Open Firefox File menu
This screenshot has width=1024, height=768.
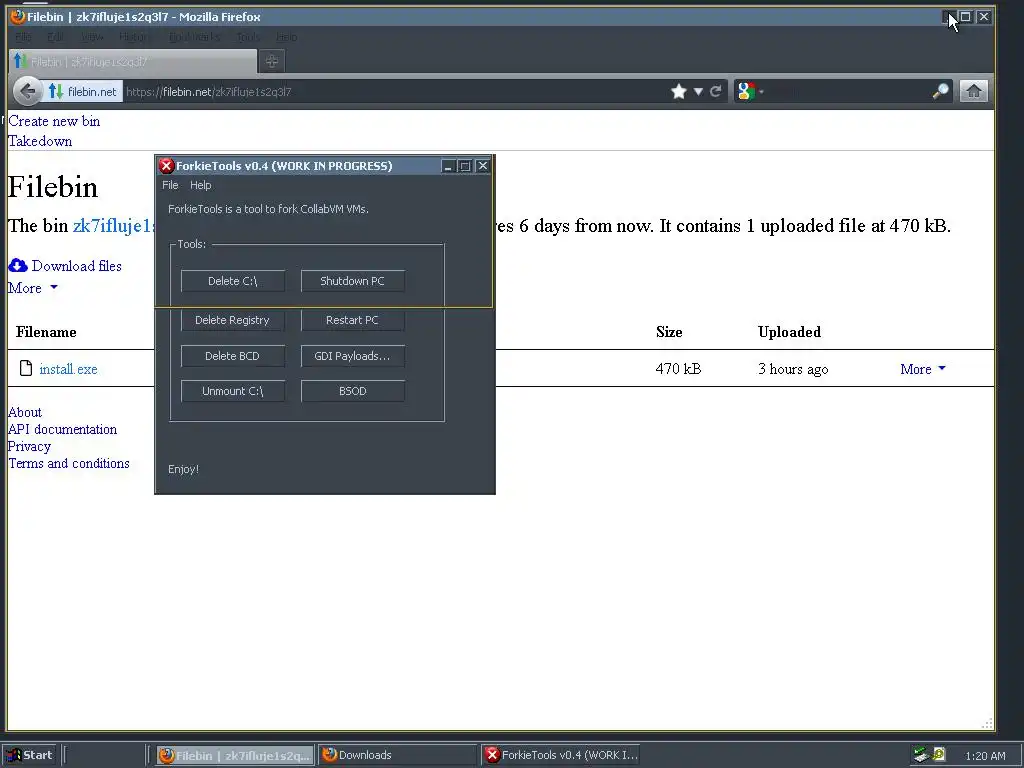[23, 37]
